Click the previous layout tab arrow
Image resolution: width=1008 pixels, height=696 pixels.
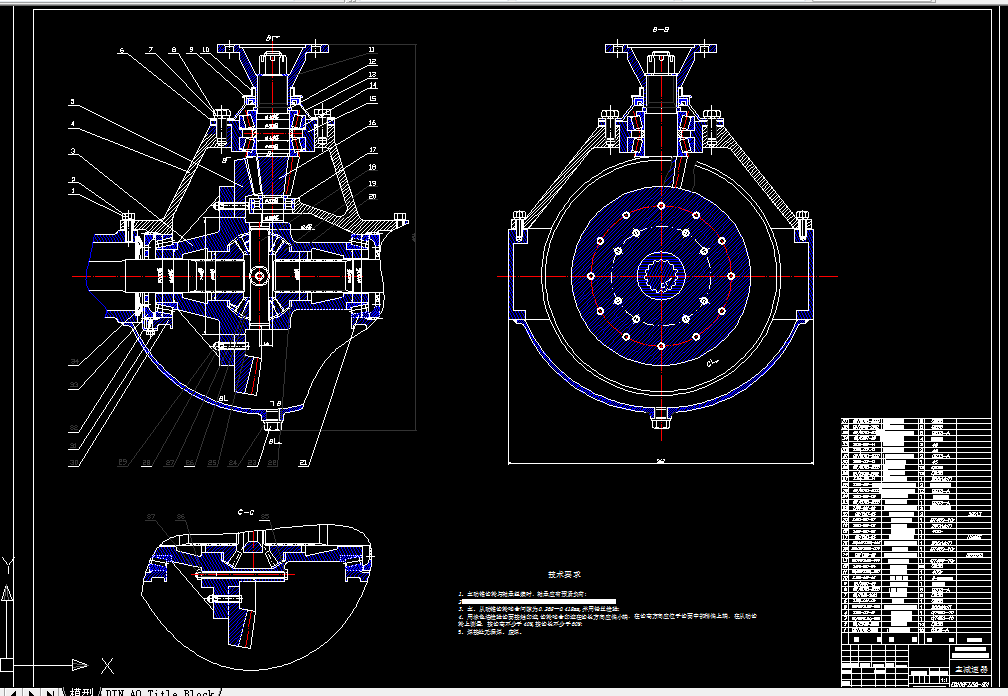(15, 693)
